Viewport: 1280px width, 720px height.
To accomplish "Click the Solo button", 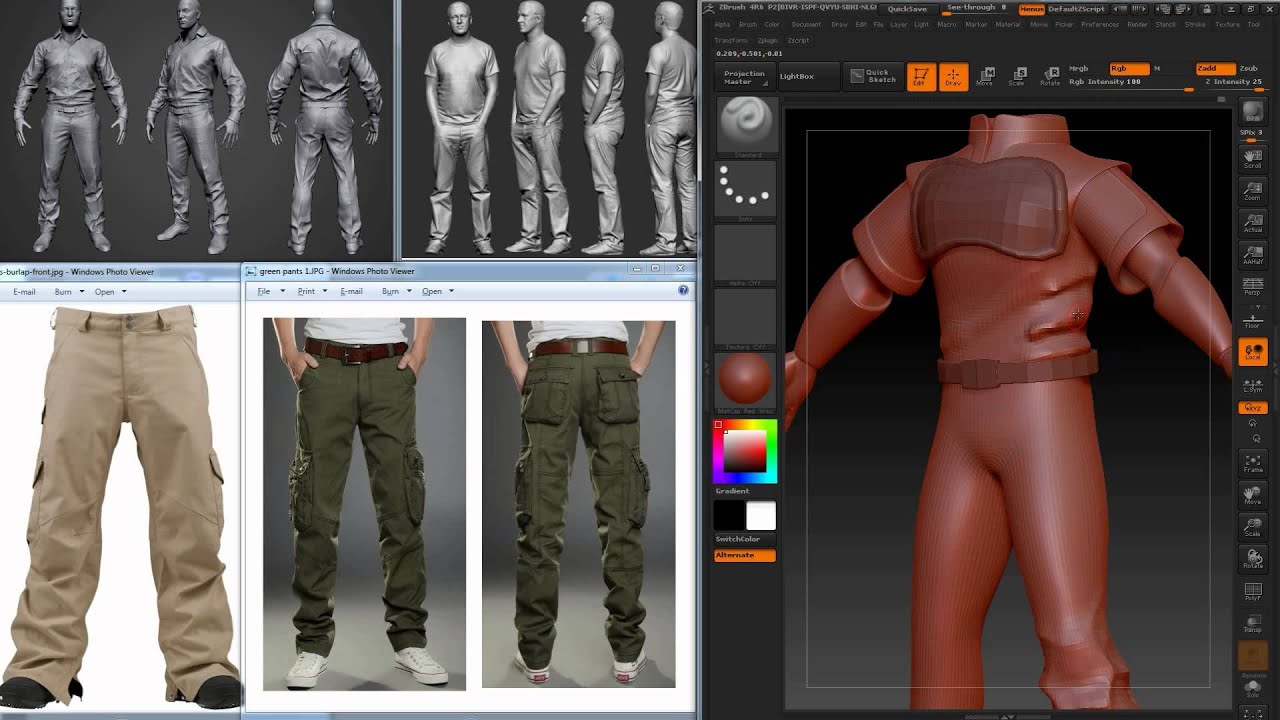I will (1252, 688).
